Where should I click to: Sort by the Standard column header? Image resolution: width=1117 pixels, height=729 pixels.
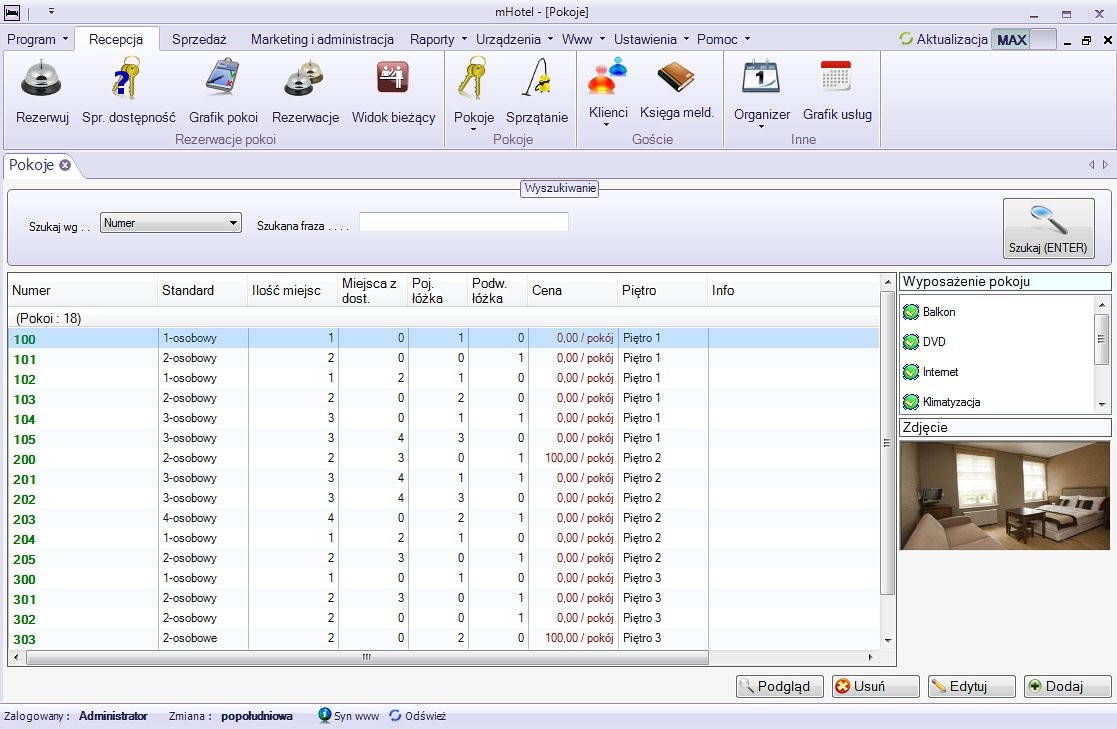click(x=203, y=290)
